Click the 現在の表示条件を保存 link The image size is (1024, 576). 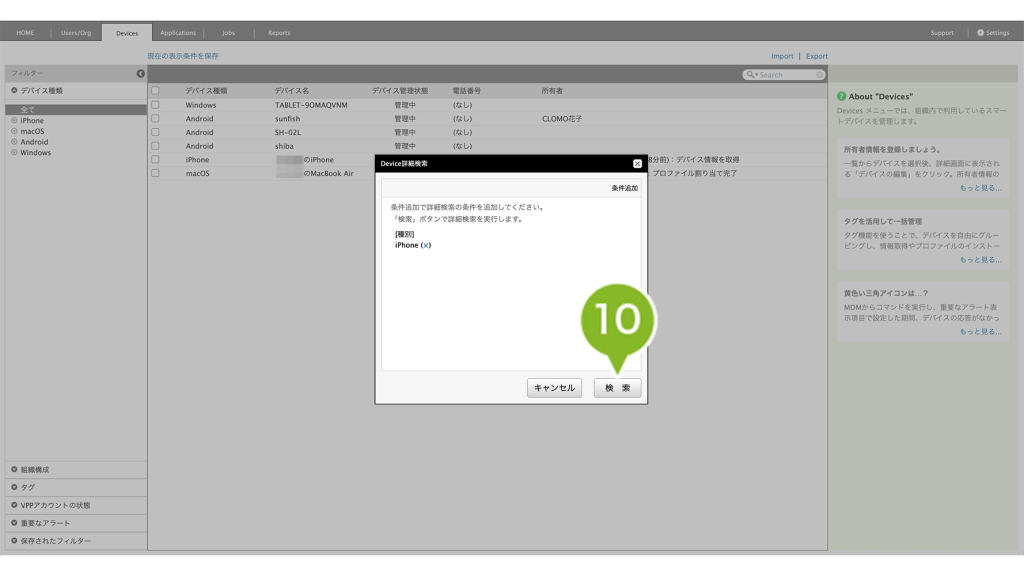tap(183, 56)
